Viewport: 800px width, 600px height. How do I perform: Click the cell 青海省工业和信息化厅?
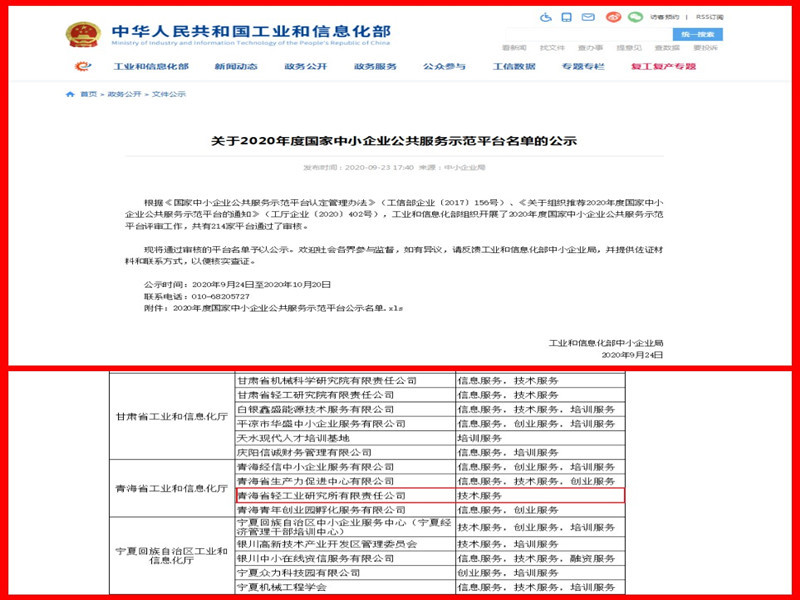point(171,488)
